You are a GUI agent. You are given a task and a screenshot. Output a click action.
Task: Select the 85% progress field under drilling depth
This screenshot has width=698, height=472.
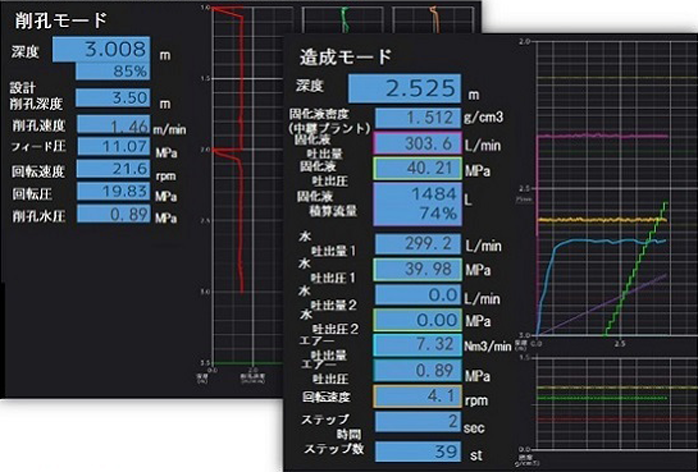coord(99,72)
